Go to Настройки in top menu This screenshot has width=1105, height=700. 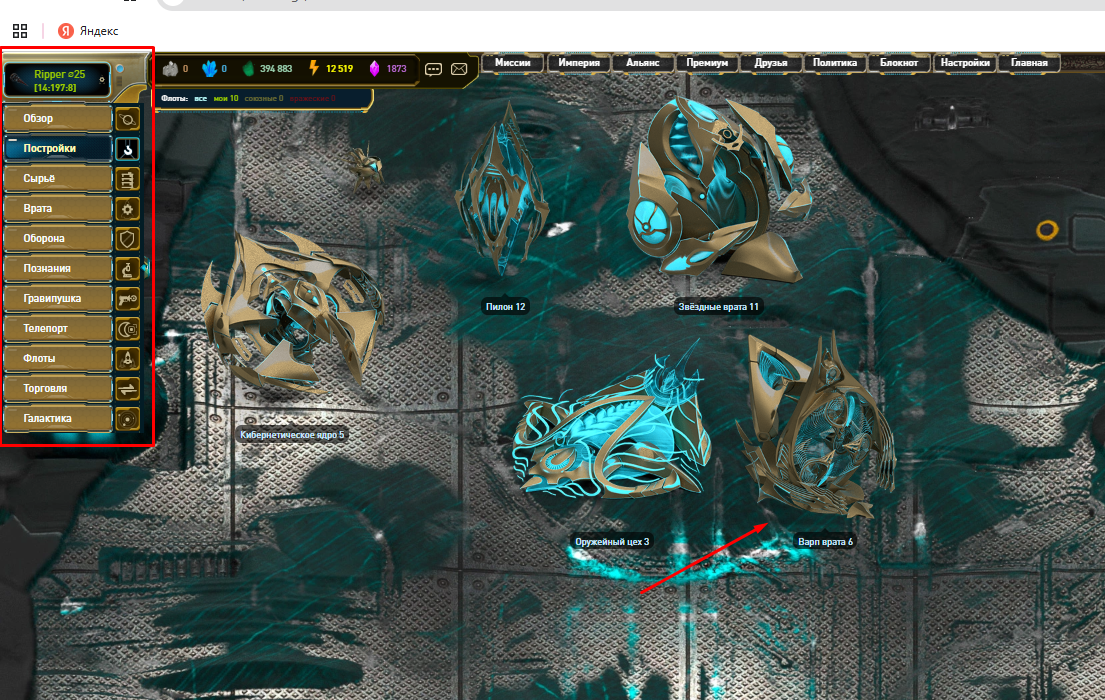(966, 63)
